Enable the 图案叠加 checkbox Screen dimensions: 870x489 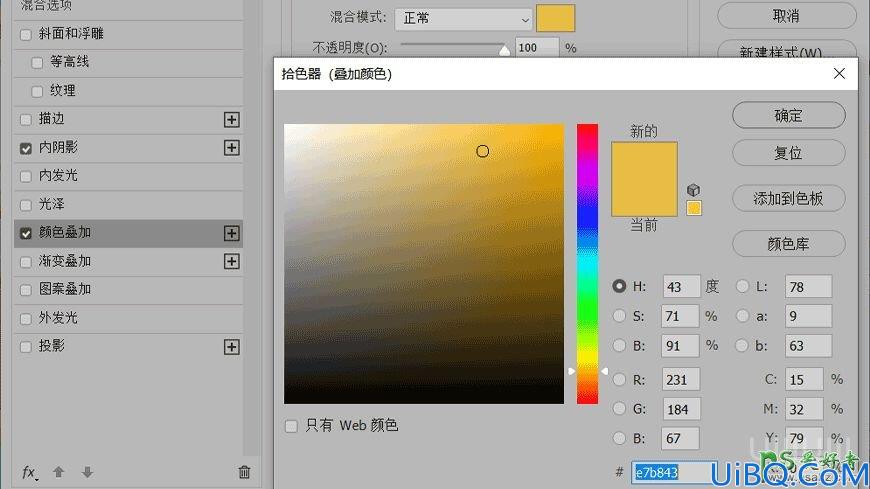click(26, 290)
